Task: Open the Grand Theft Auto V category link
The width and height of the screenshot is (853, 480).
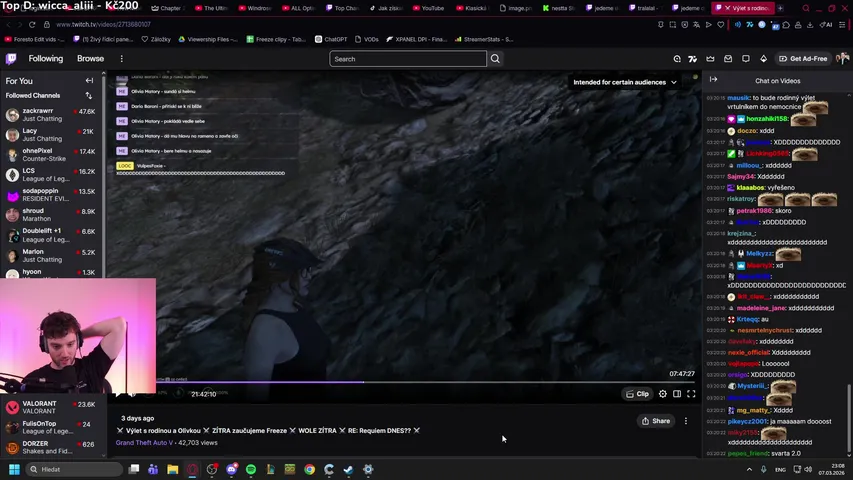Action: click(144, 442)
